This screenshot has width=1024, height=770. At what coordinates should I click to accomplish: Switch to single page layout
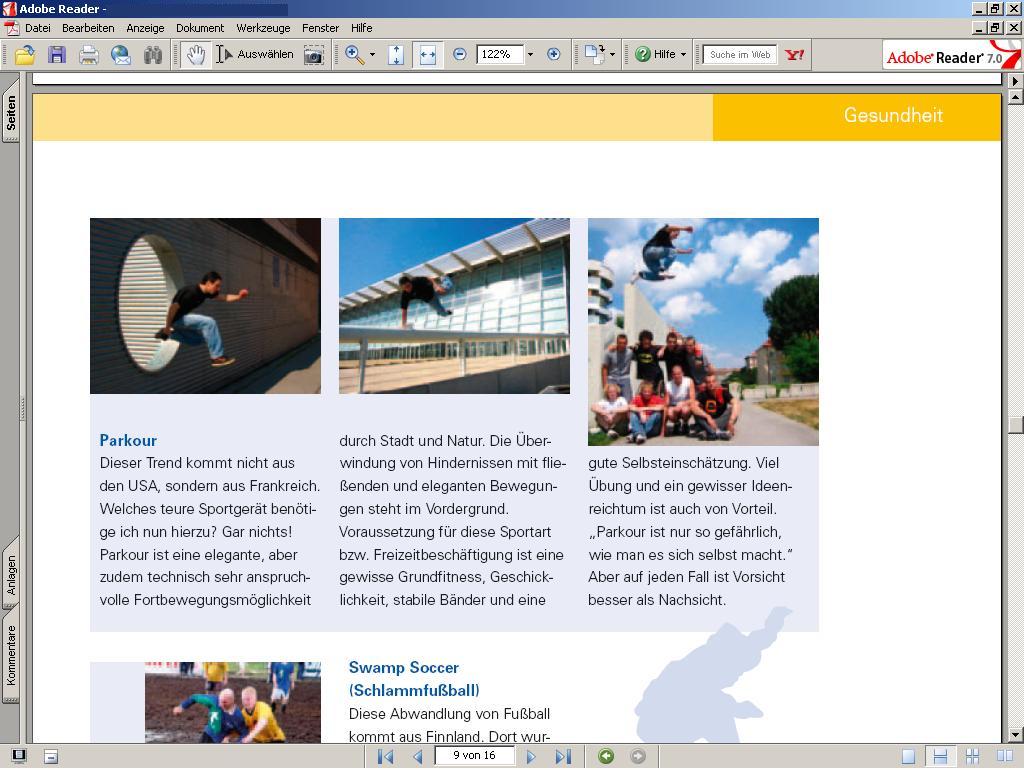point(908,756)
